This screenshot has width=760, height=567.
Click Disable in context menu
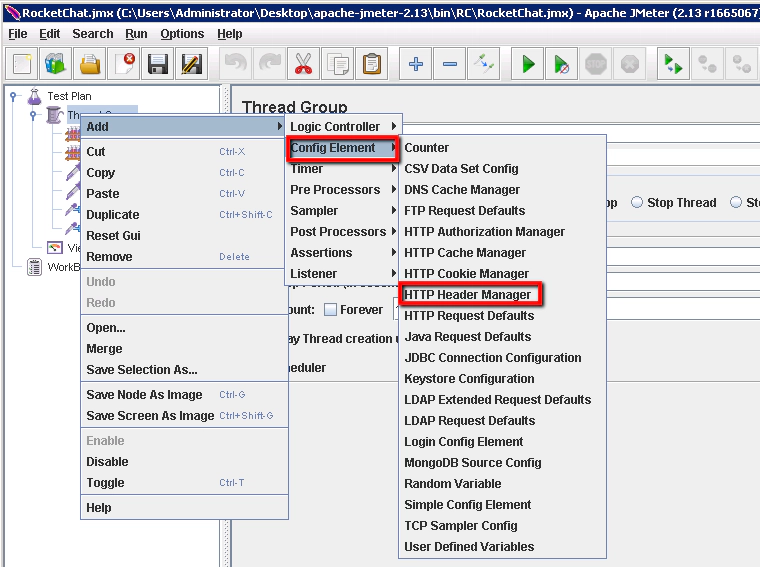coord(184,462)
